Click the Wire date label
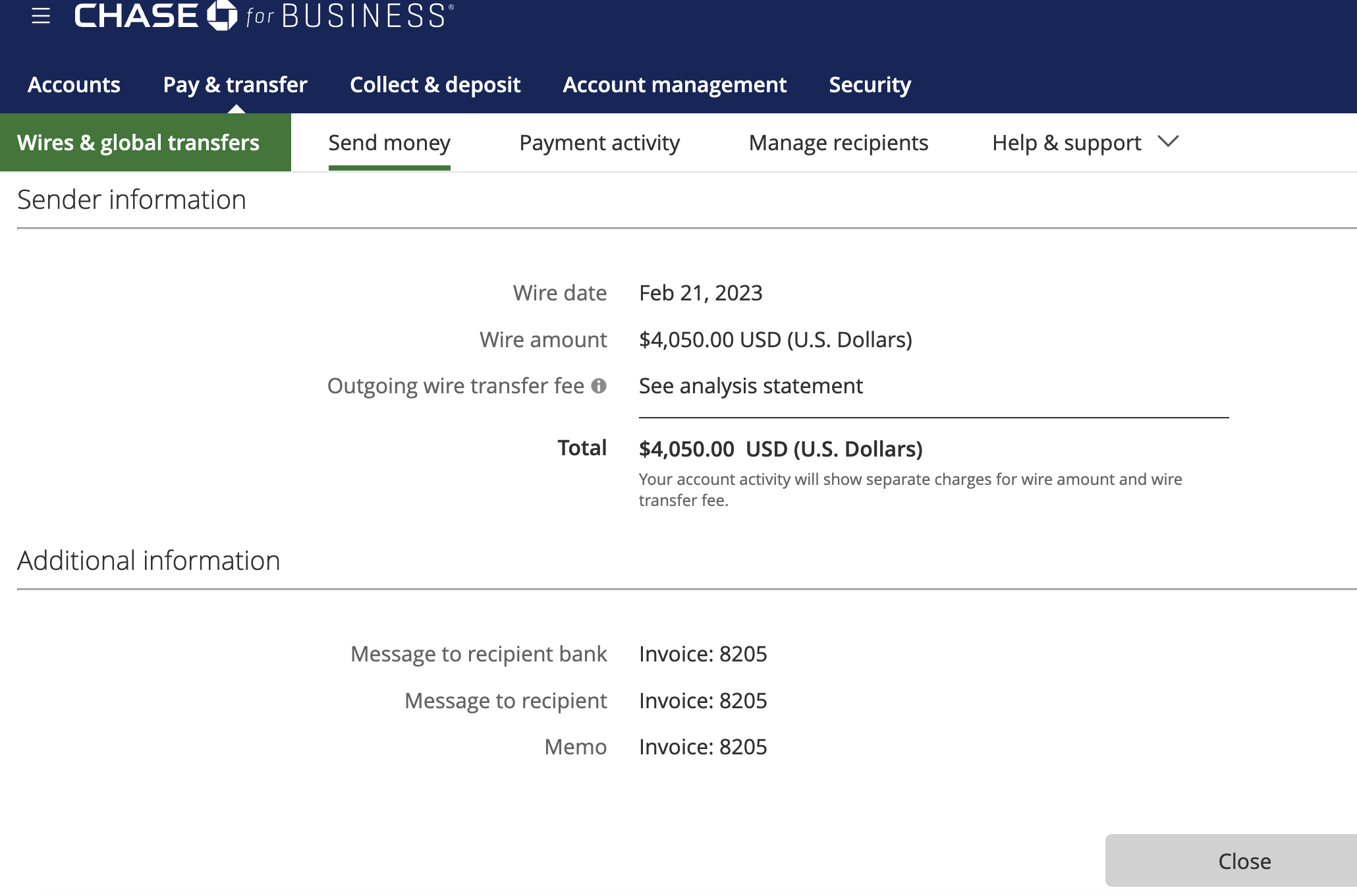 pyautogui.click(x=560, y=293)
